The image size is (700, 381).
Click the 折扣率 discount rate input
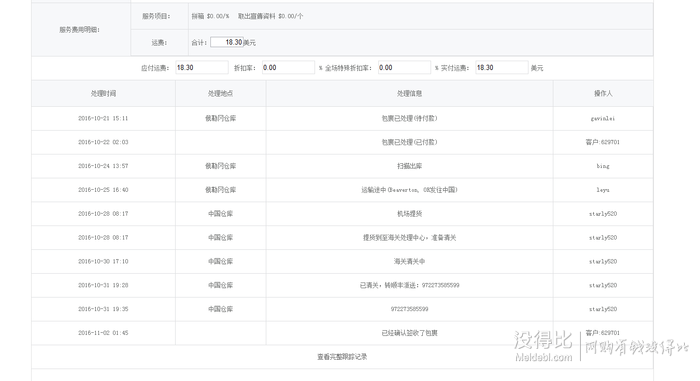click(288, 67)
